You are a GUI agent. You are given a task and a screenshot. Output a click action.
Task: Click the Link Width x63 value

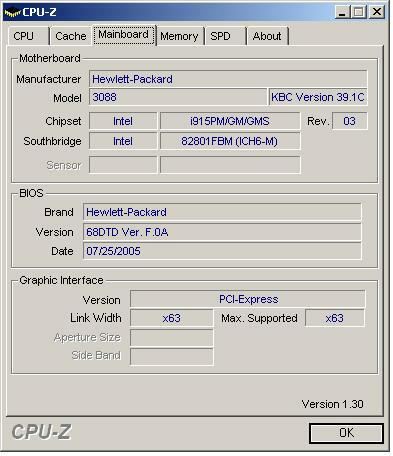pos(171,318)
